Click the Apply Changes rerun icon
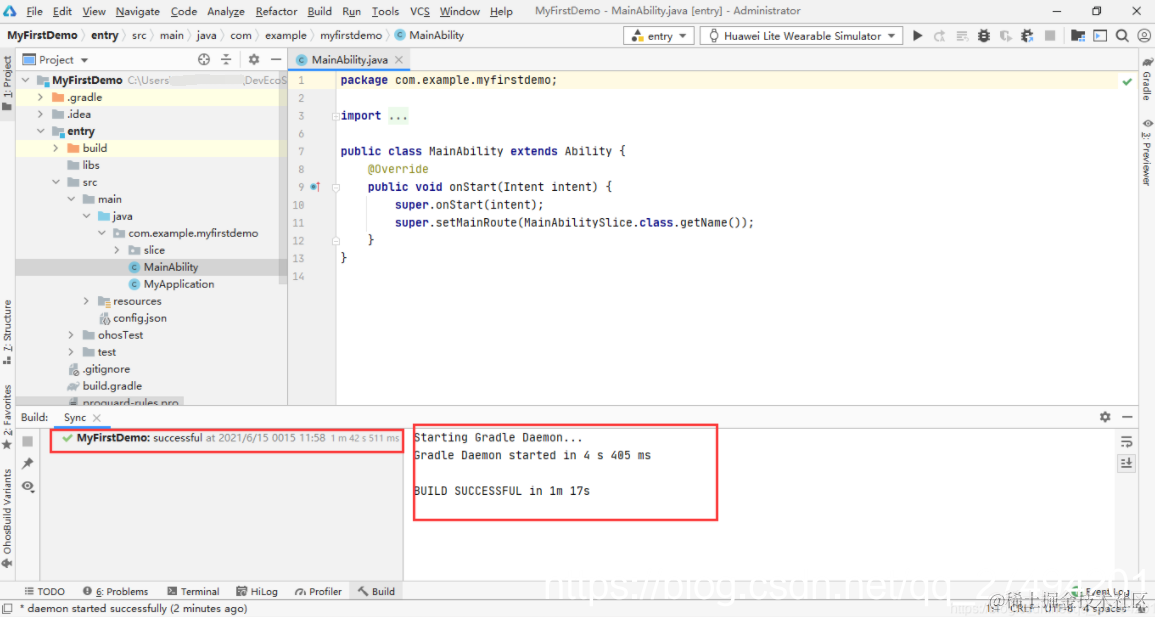The height and width of the screenshot is (617, 1155). [940, 35]
